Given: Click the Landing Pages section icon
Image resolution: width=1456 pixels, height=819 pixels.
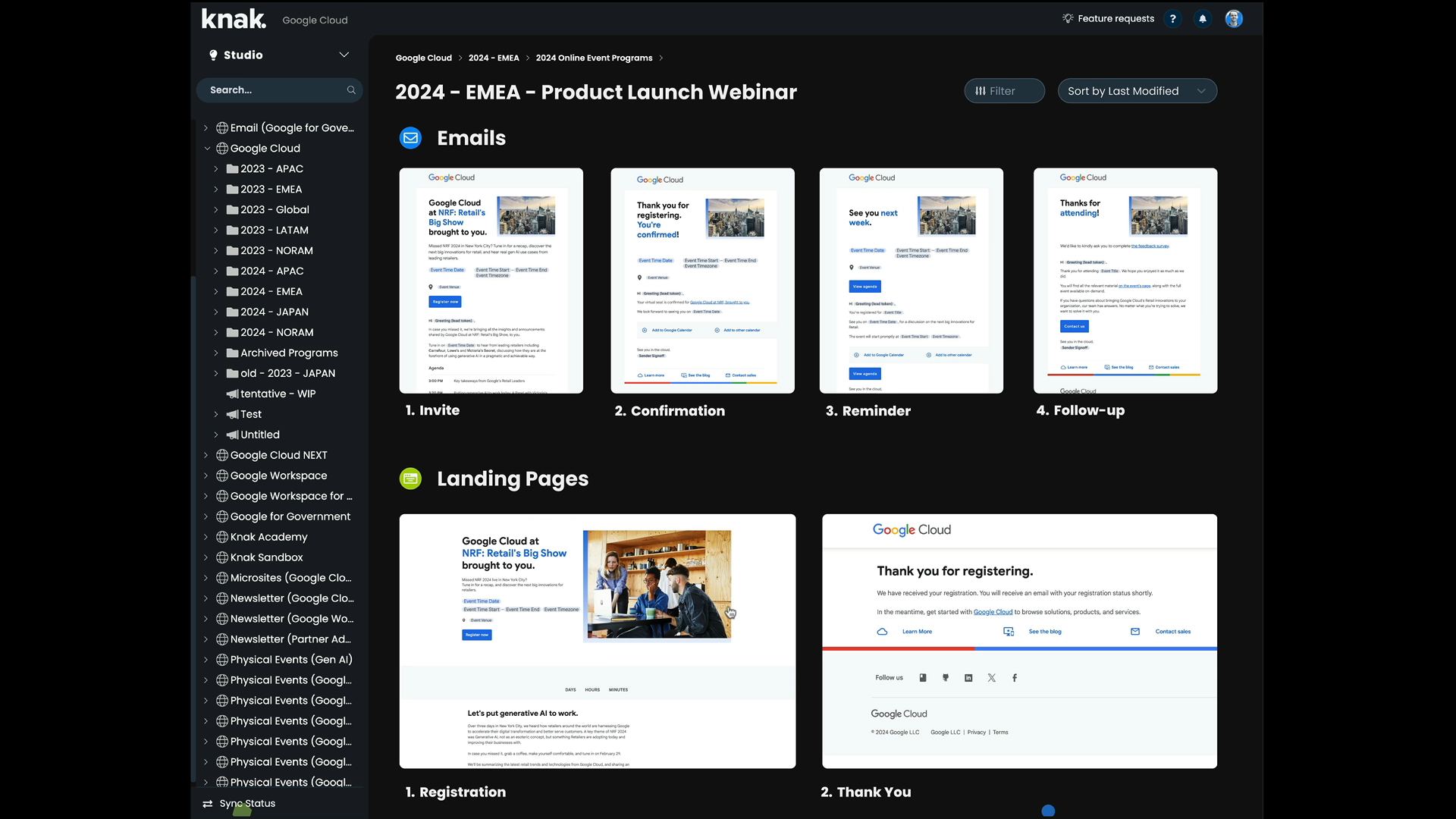Looking at the screenshot, I should click(x=410, y=479).
